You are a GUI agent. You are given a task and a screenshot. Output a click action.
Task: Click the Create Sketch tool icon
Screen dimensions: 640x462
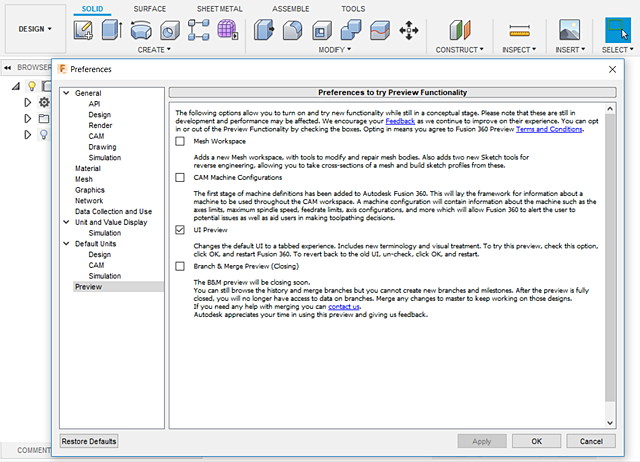(x=84, y=30)
